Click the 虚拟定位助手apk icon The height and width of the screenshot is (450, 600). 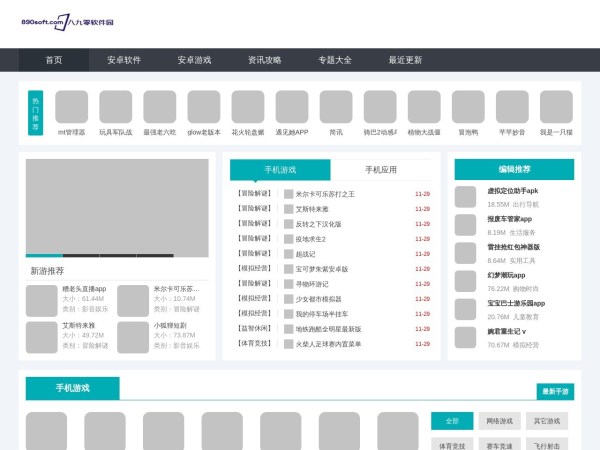click(x=465, y=196)
